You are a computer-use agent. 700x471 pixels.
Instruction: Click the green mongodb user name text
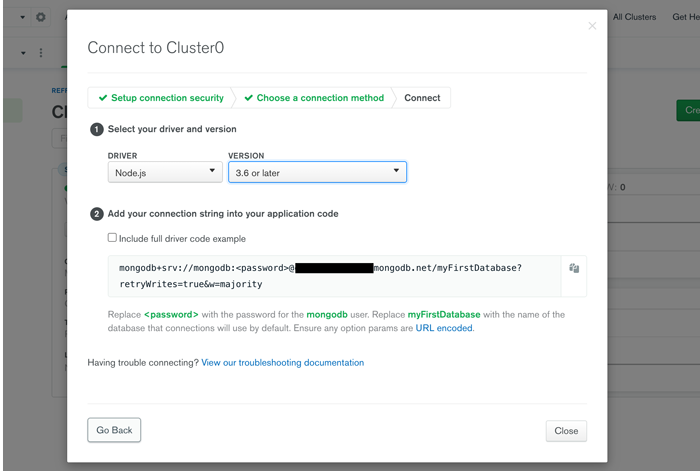click(x=327, y=315)
